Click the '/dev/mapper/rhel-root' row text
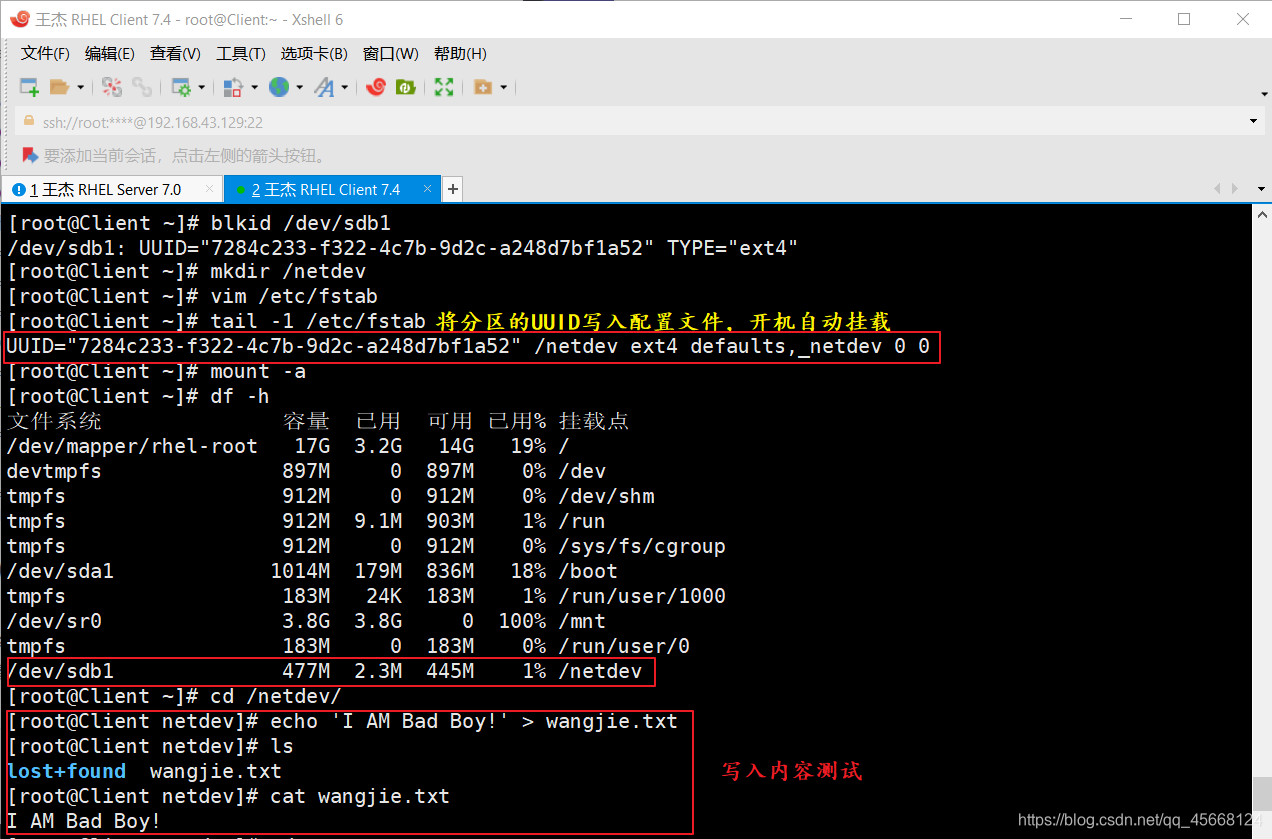The image size is (1272, 839). pyautogui.click(x=132, y=446)
